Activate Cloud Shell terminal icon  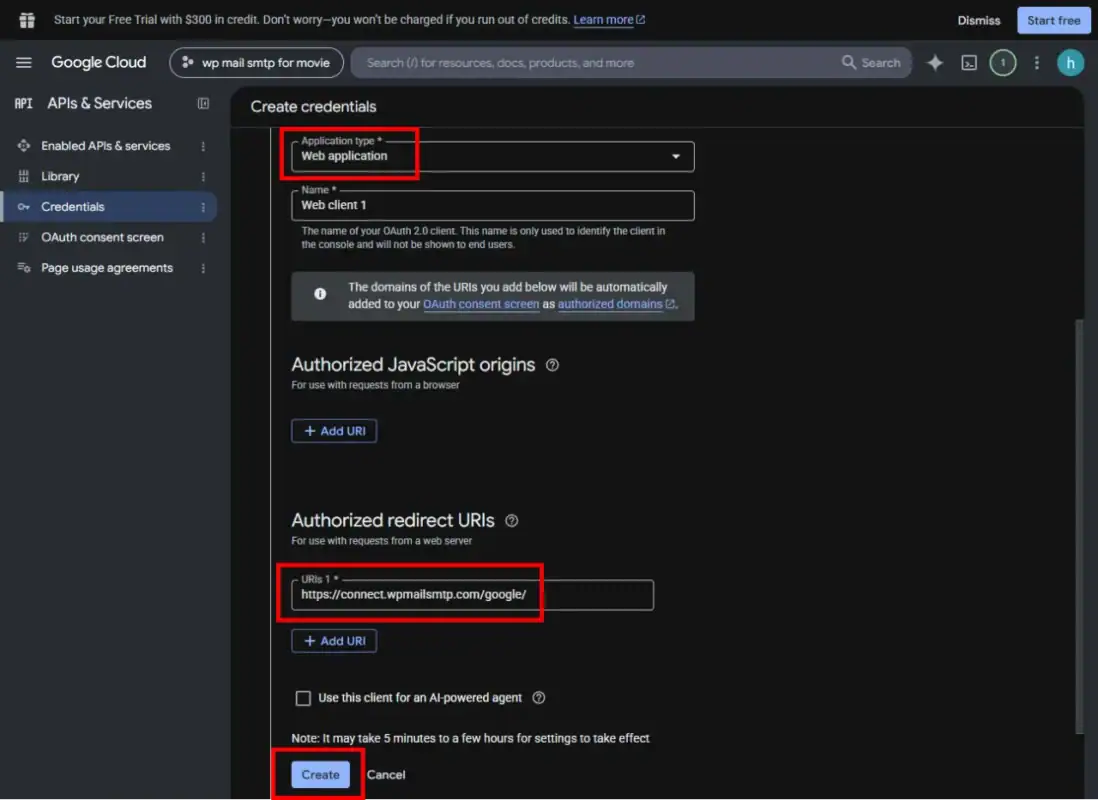(968, 63)
